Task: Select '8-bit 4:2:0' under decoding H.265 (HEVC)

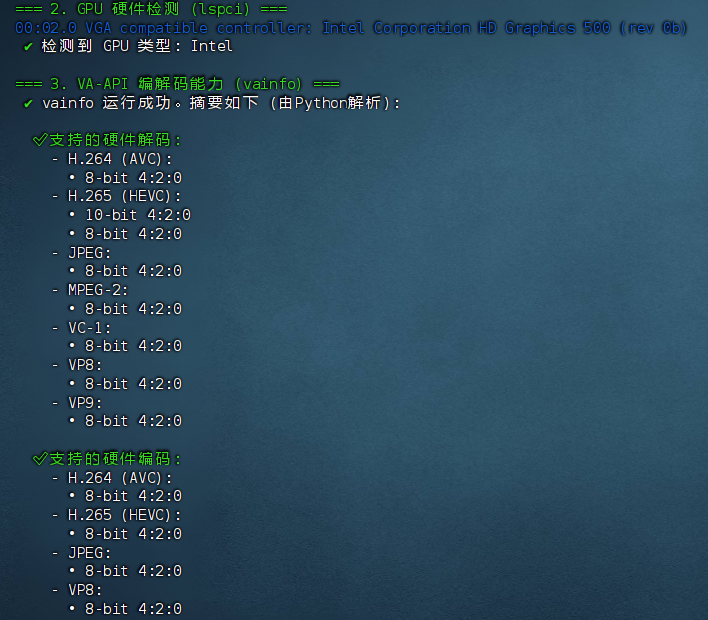Action: (133, 234)
